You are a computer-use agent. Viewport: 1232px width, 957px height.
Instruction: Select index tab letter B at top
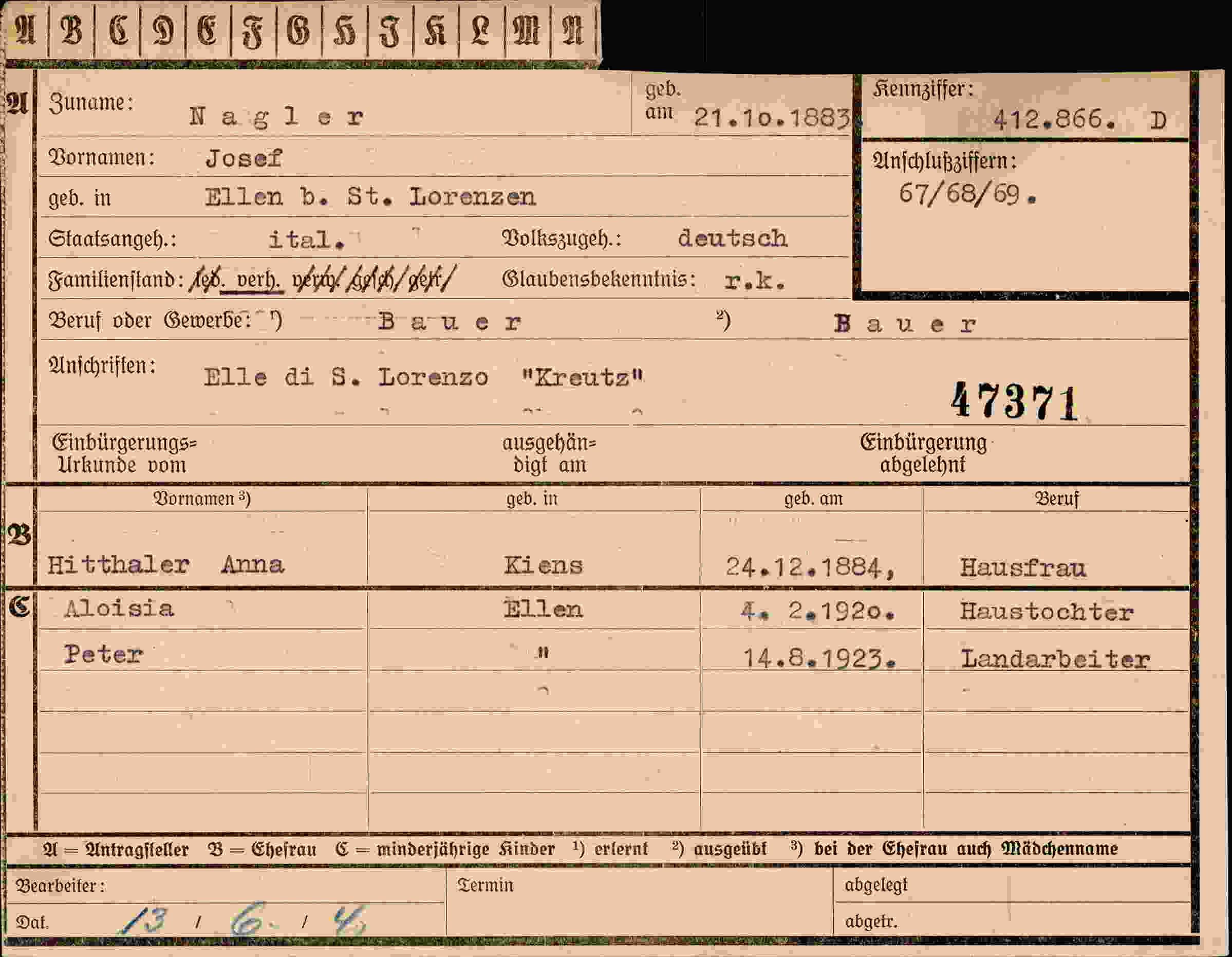click(71, 30)
